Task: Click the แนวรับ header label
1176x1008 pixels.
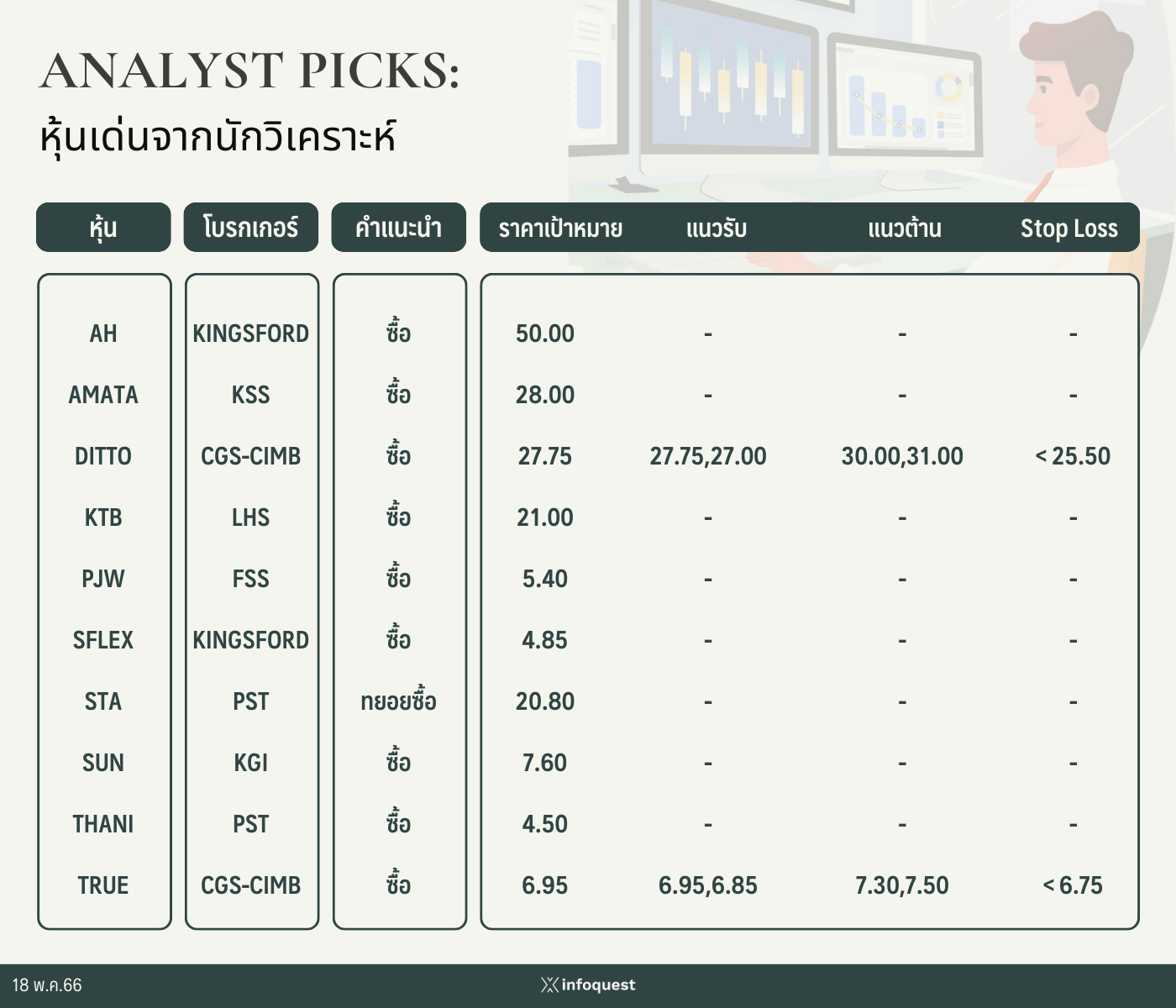Action: click(716, 228)
